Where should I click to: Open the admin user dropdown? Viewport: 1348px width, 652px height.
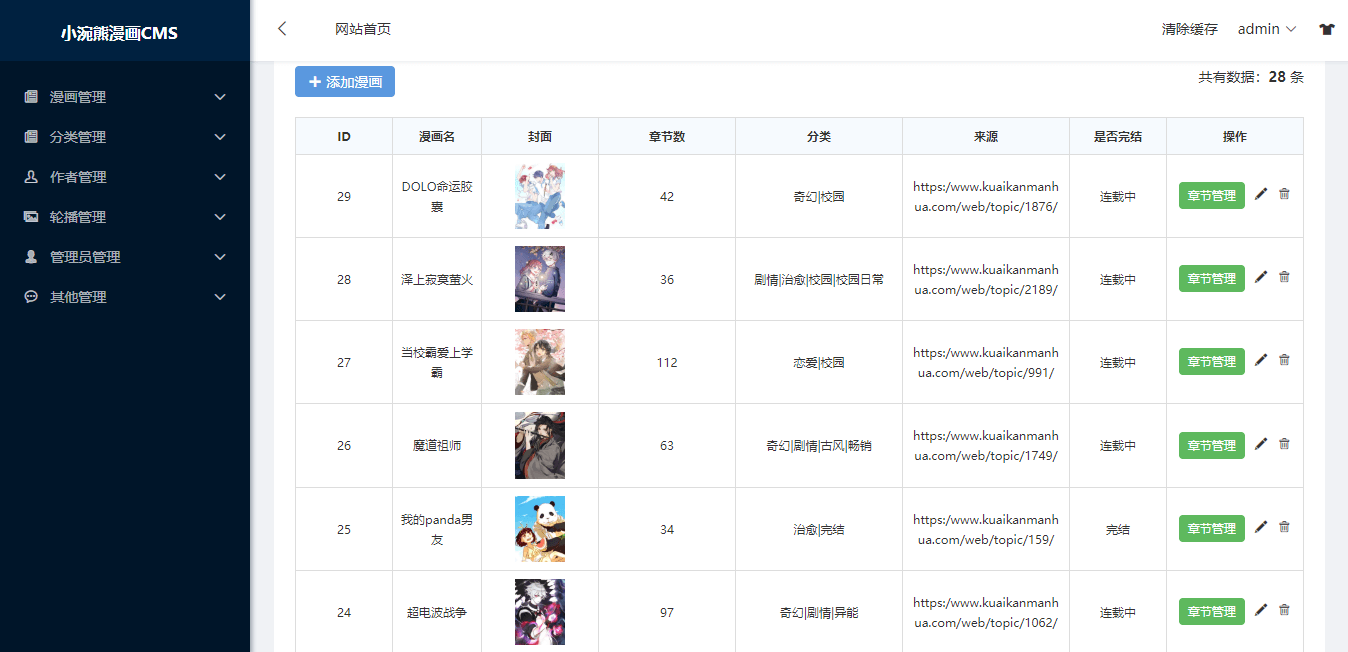click(x=1267, y=29)
